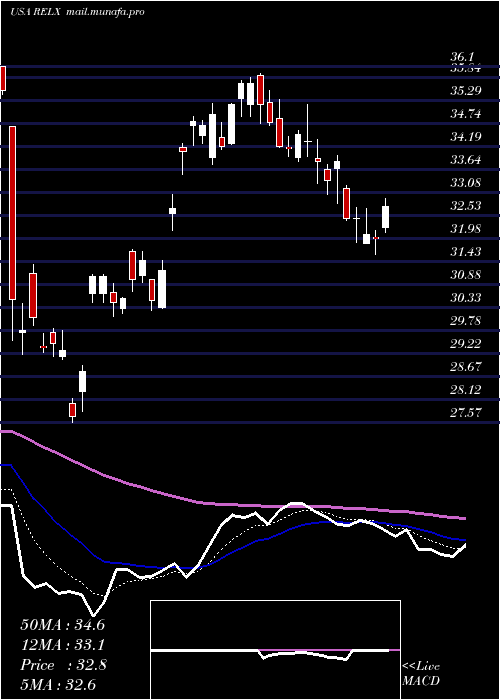This screenshot has width=500, height=700.
Task: Click the 32.53 price axis label
Action: pos(466,206)
